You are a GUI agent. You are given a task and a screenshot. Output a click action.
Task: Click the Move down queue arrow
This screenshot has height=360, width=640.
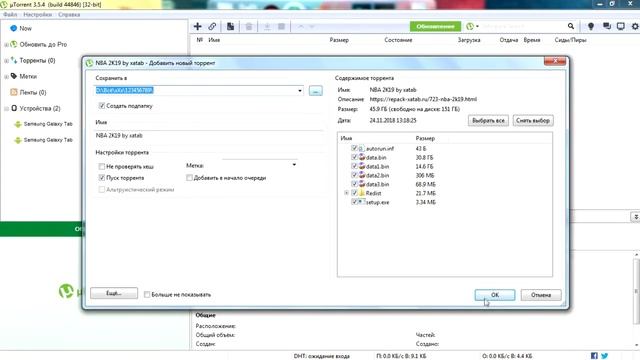312,27
